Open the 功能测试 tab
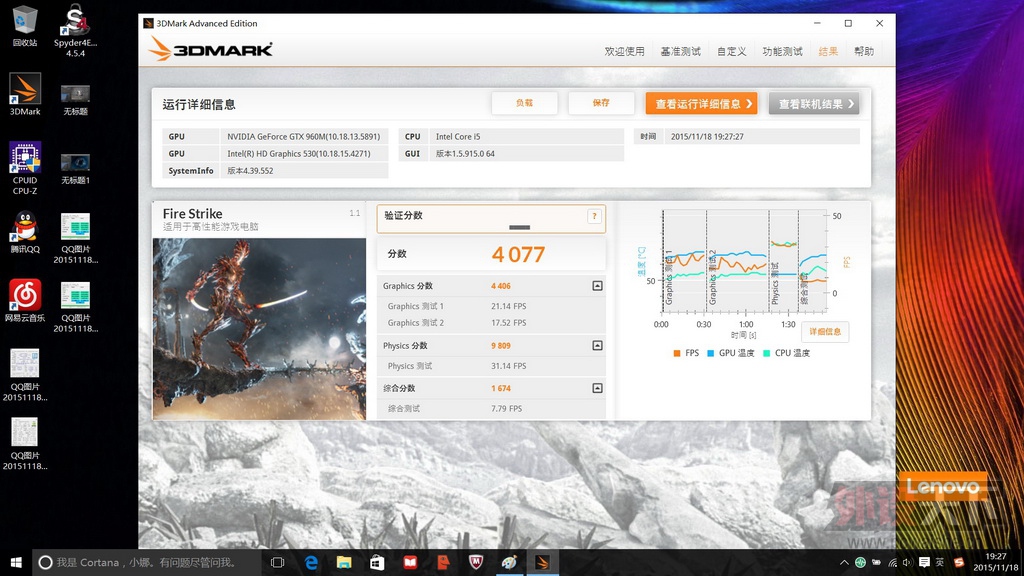Image resolution: width=1024 pixels, height=576 pixels. point(782,51)
